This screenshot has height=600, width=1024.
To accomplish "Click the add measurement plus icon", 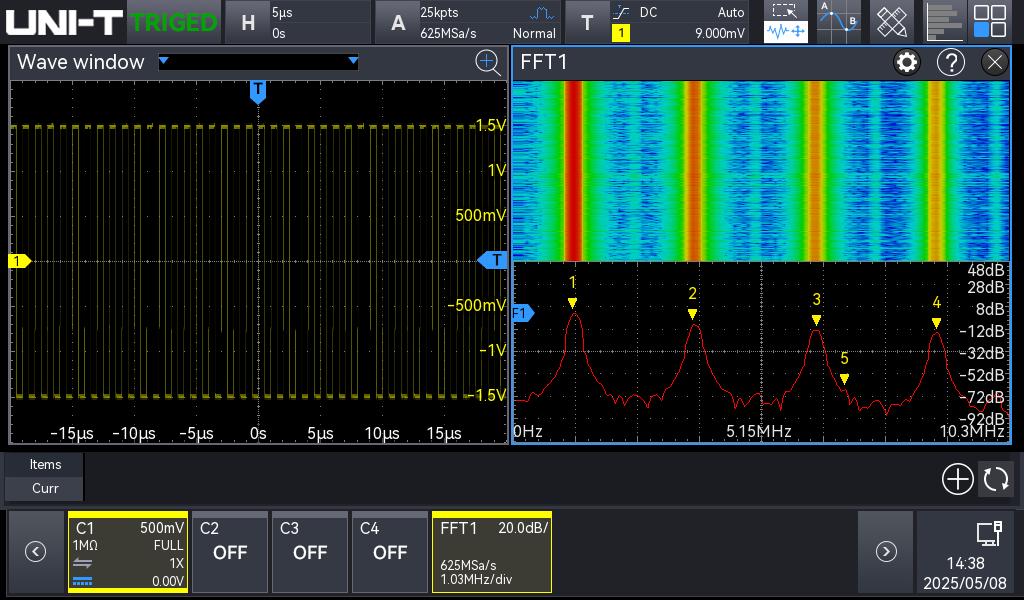I will point(957,479).
